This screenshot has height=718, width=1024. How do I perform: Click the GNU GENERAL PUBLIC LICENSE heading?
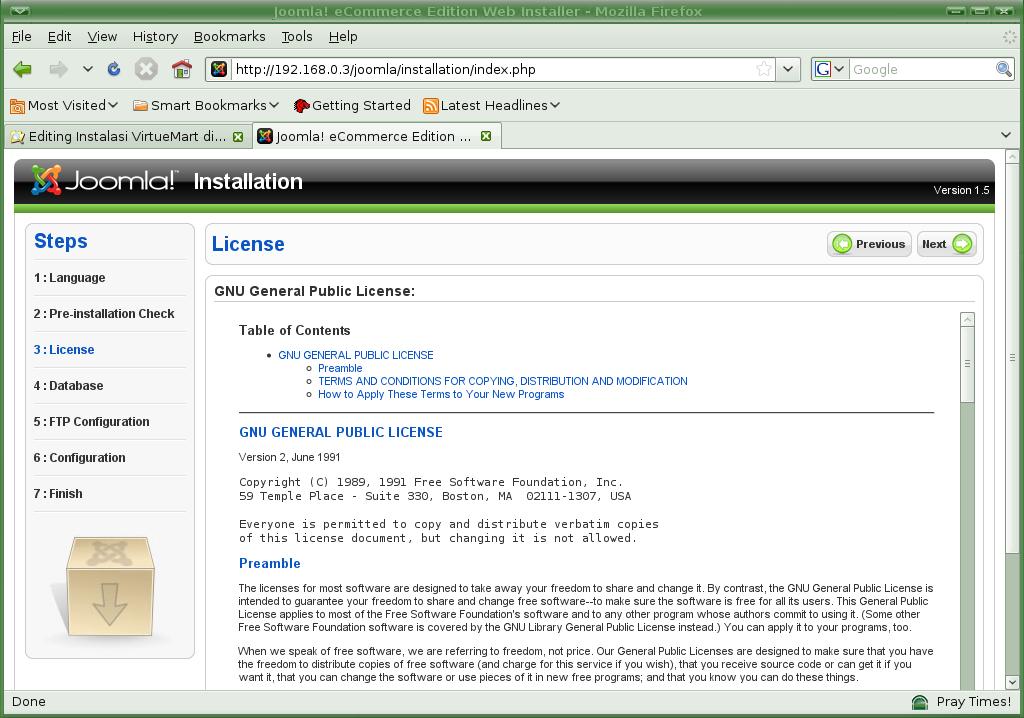click(x=341, y=432)
